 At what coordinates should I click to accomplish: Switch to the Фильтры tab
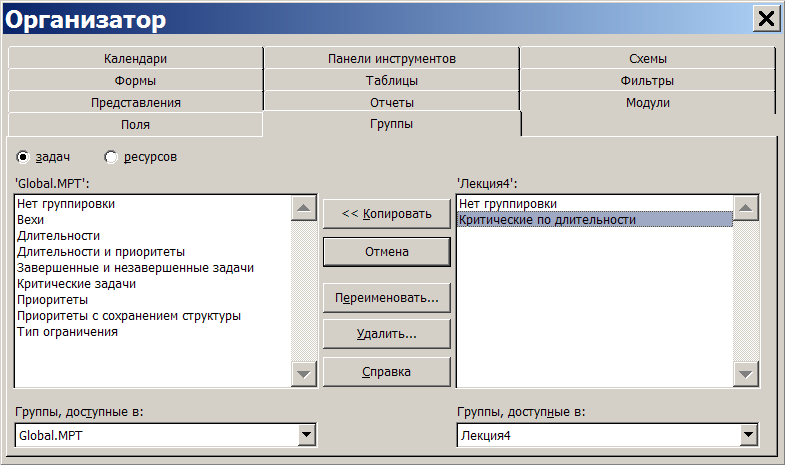[648, 81]
